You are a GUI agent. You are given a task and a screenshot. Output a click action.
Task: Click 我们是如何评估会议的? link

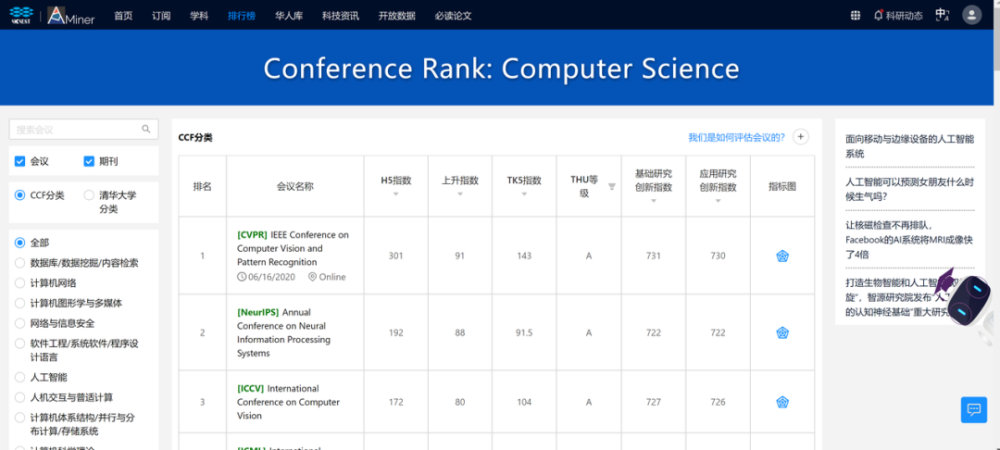[x=736, y=137]
